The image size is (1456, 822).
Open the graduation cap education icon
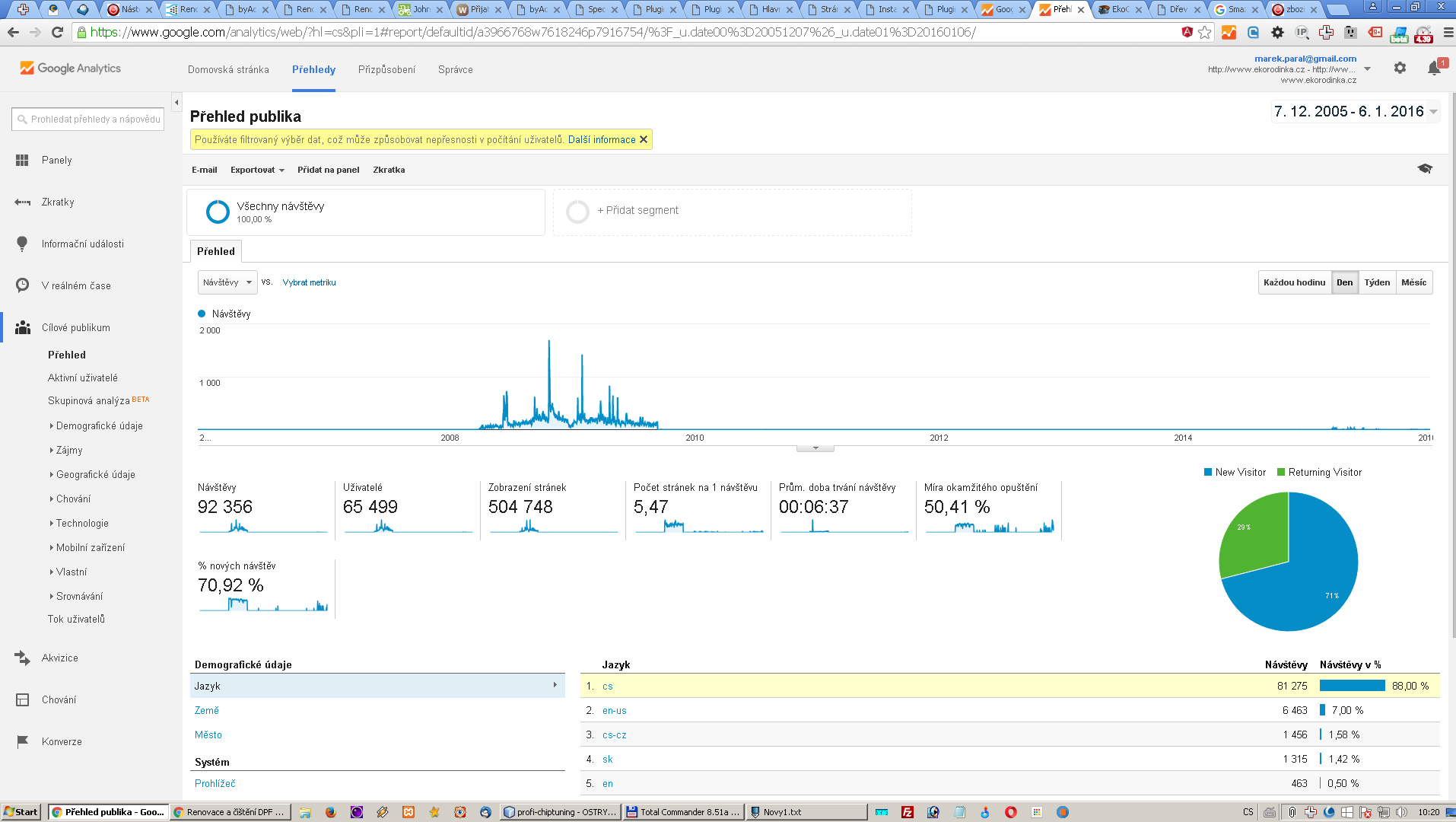pos(1425,168)
